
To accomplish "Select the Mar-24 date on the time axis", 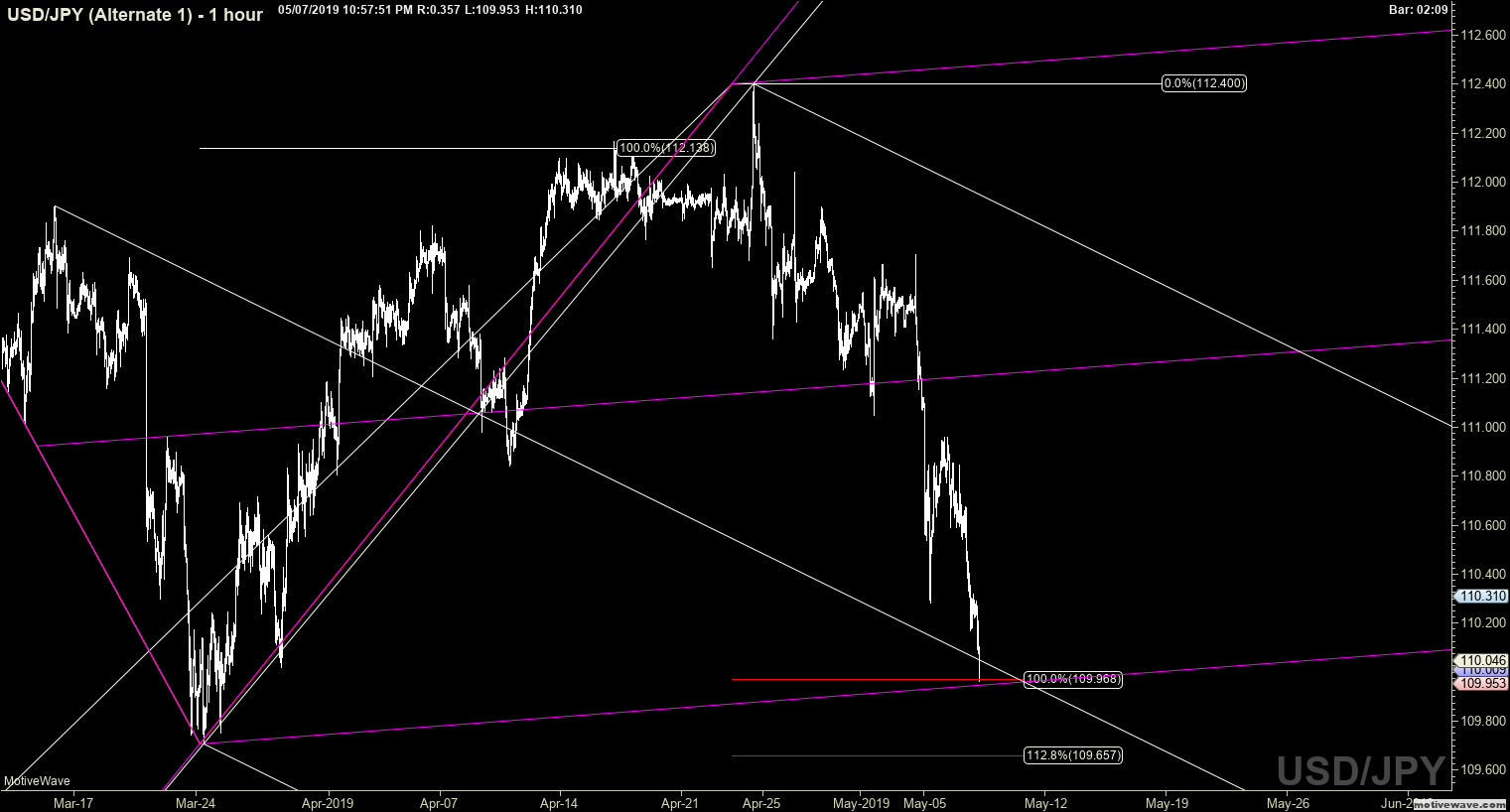I will 197,802.
